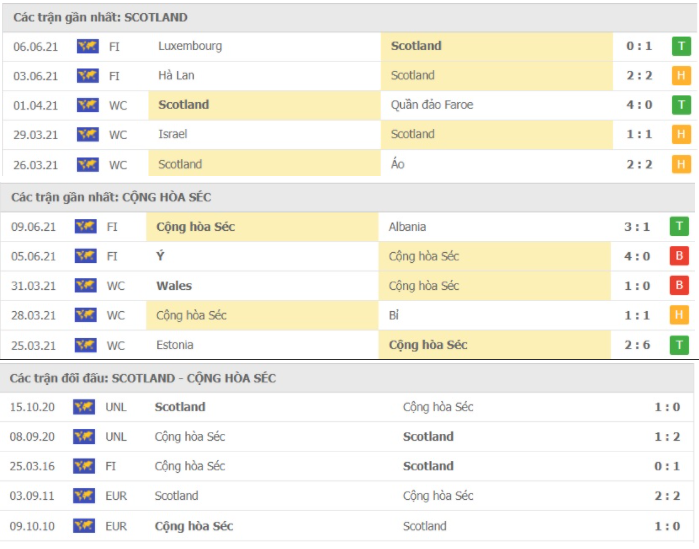Image resolution: width=699 pixels, height=549 pixels.
Task: Open the Albania team link
Action: [407, 227]
